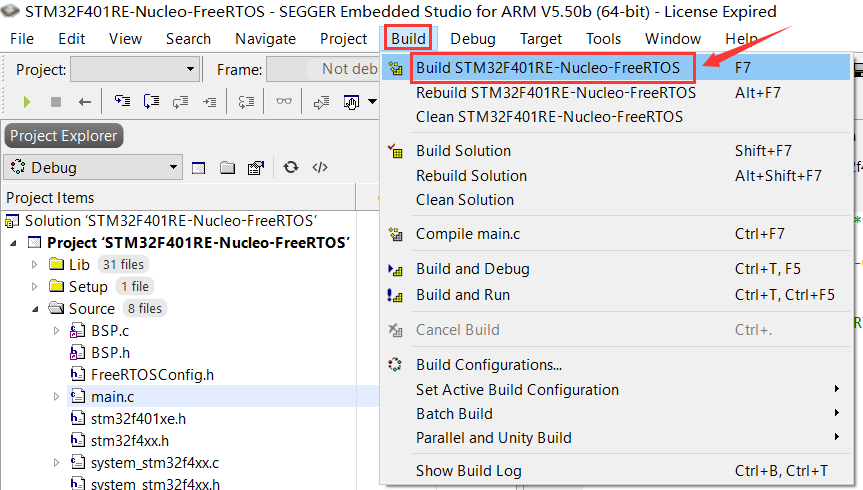The image size is (863, 490).
Task: Click the New Project icon in Project Explorer
Action: tap(198, 168)
